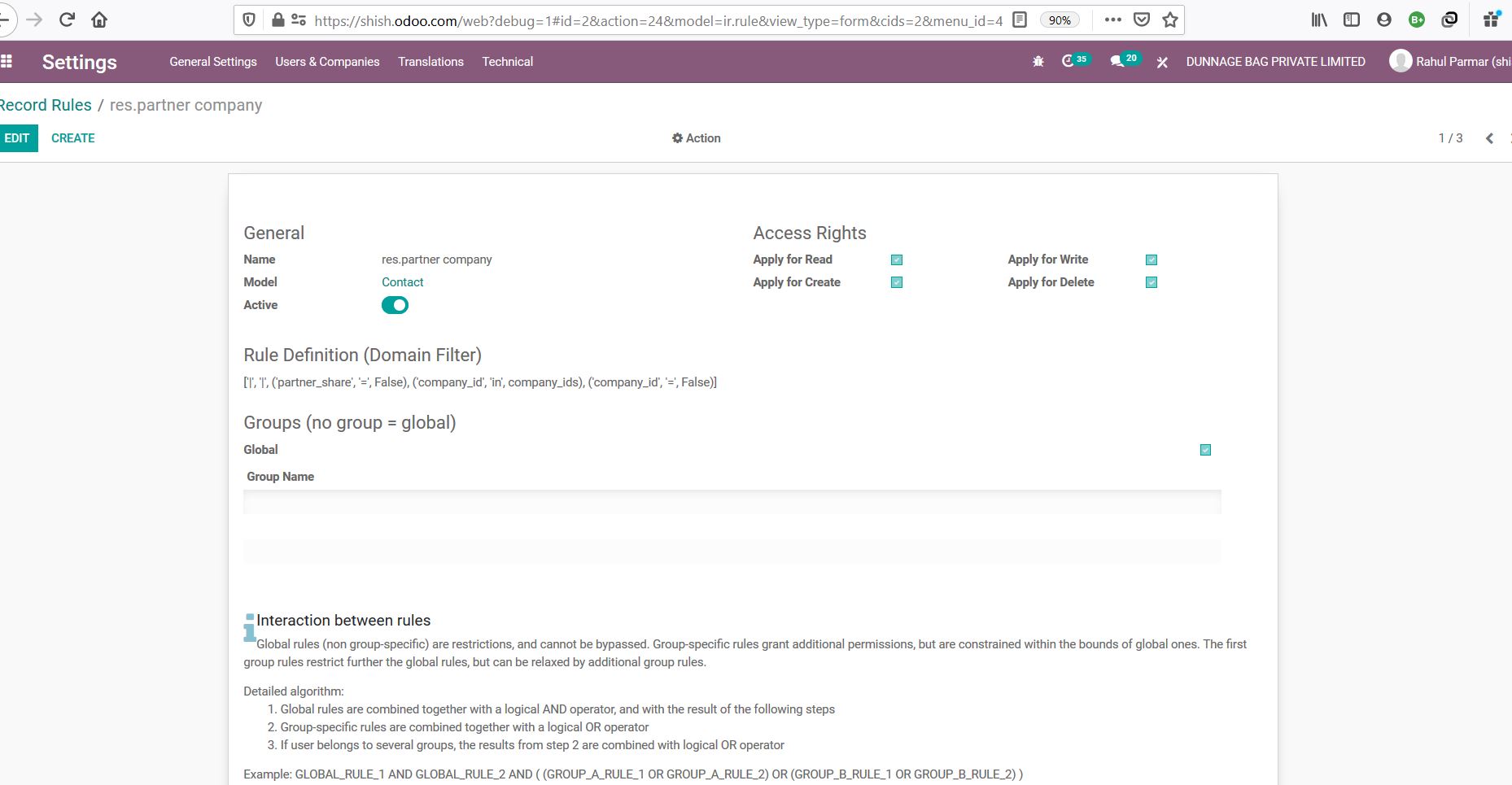Go to previous record arrow
The height and width of the screenshot is (785, 1512).
point(1489,138)
